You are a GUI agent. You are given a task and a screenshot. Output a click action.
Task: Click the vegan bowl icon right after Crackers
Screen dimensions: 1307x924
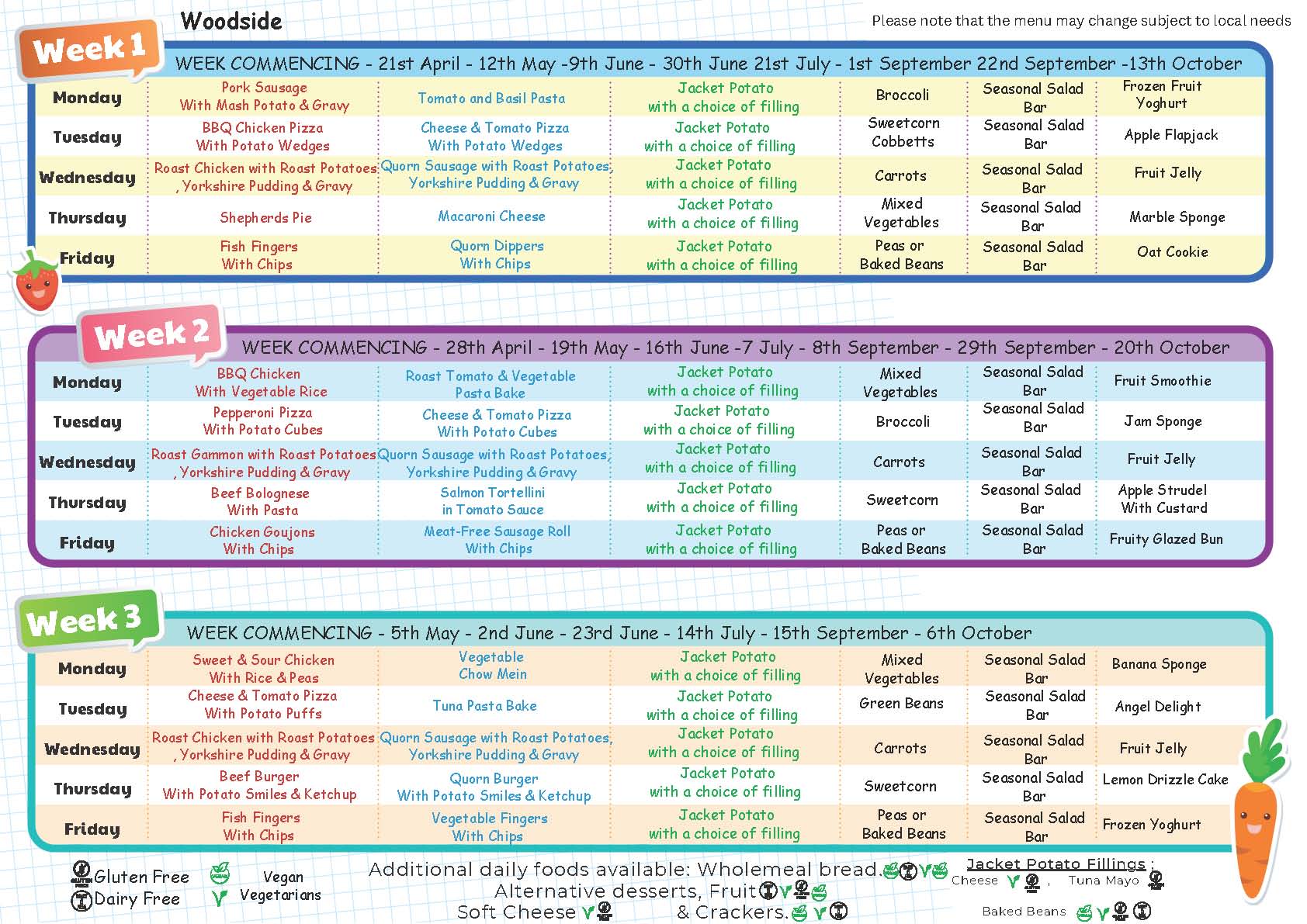click(799, 912)
